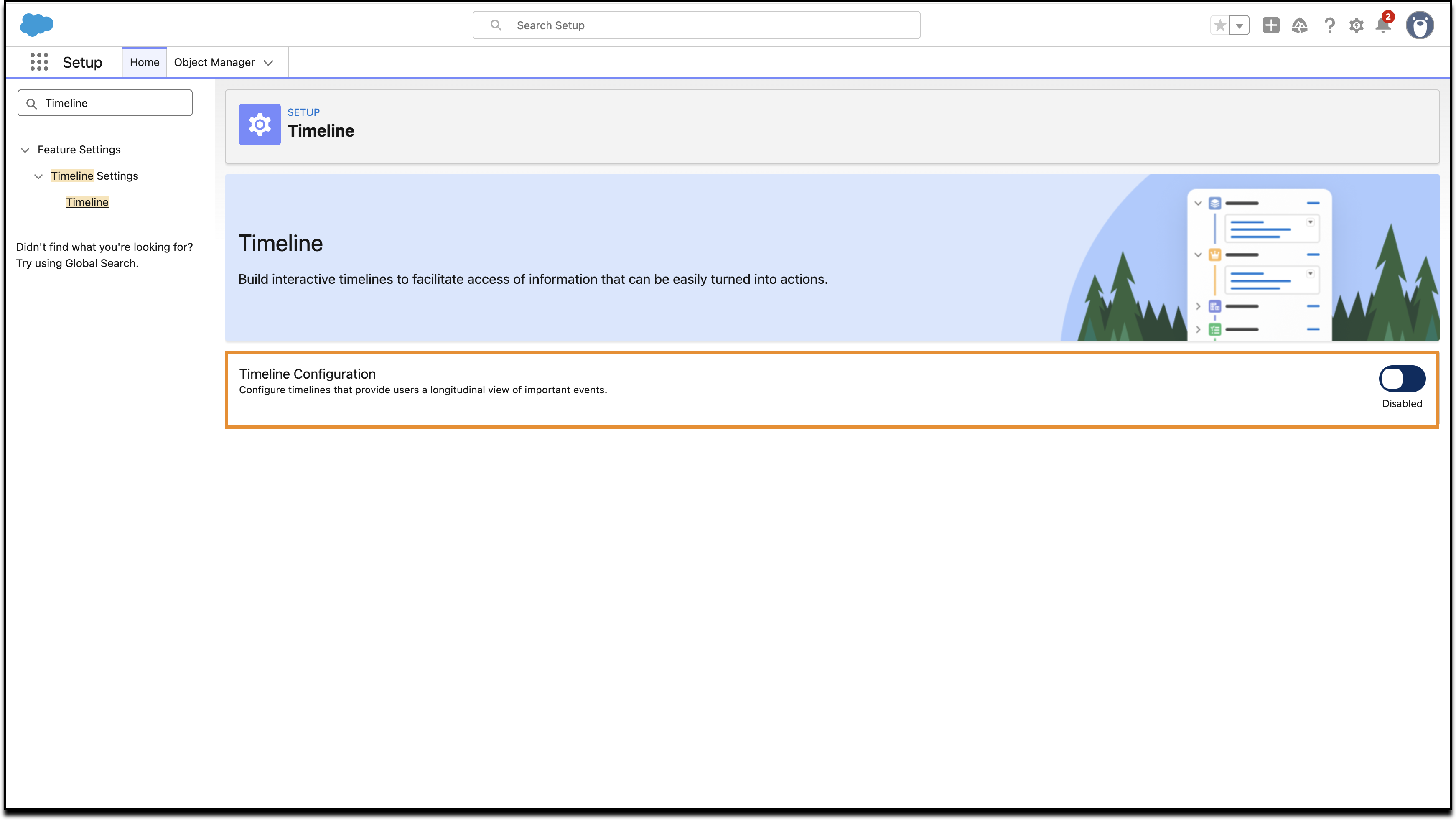Click the search icon in Search Setup
The width and height of the screenshot is (1456, 820).
click(496, 25)
